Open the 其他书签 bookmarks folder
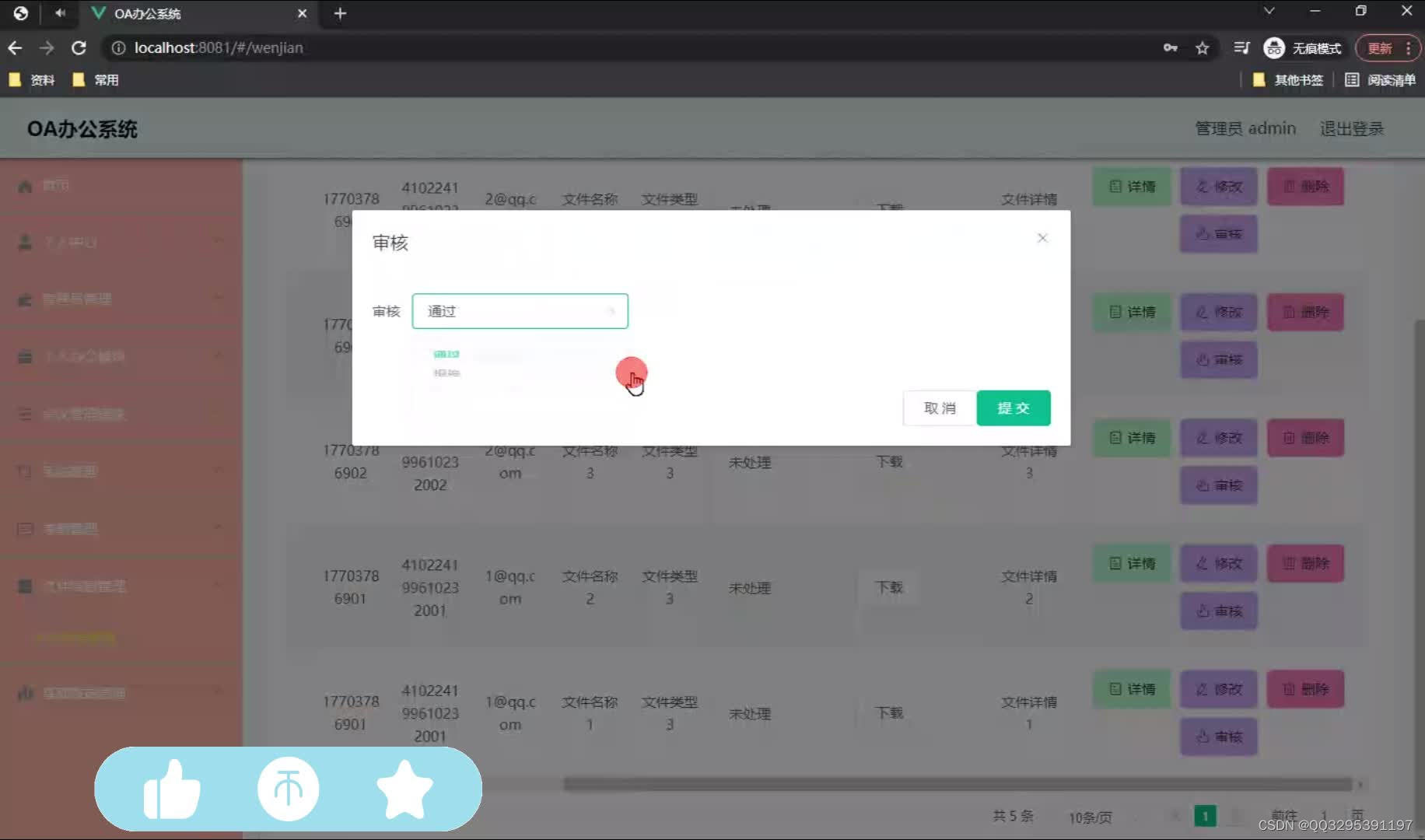1425x840 pixels. click(1288, 79)
